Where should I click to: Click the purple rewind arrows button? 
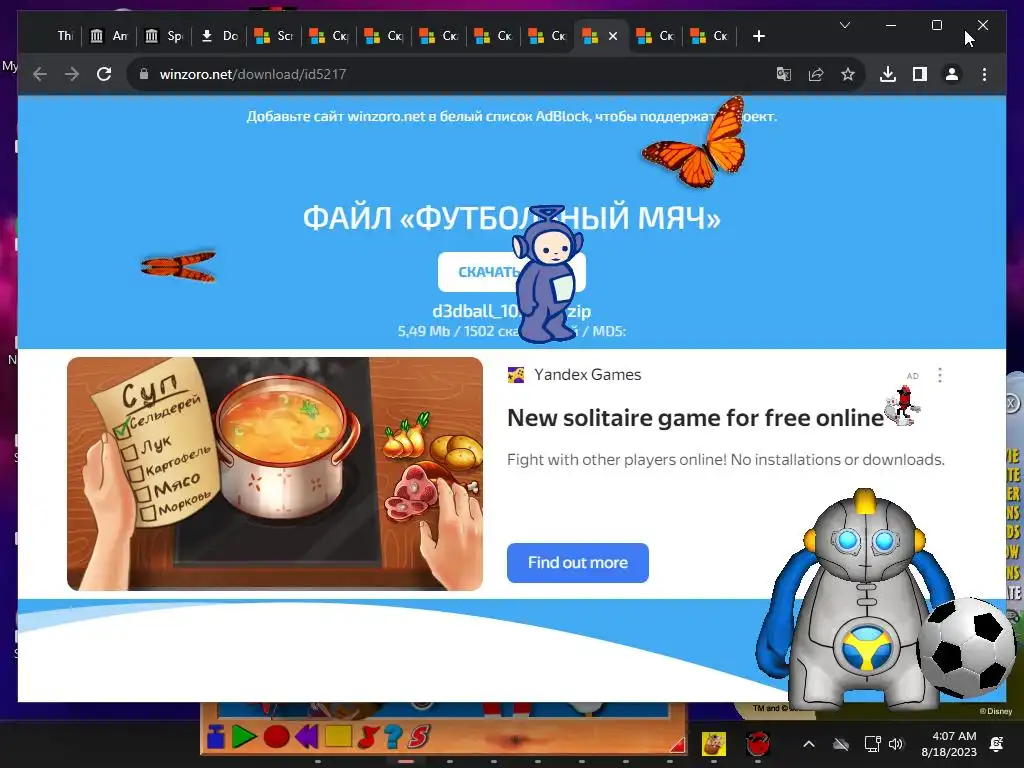pos(307,737)
